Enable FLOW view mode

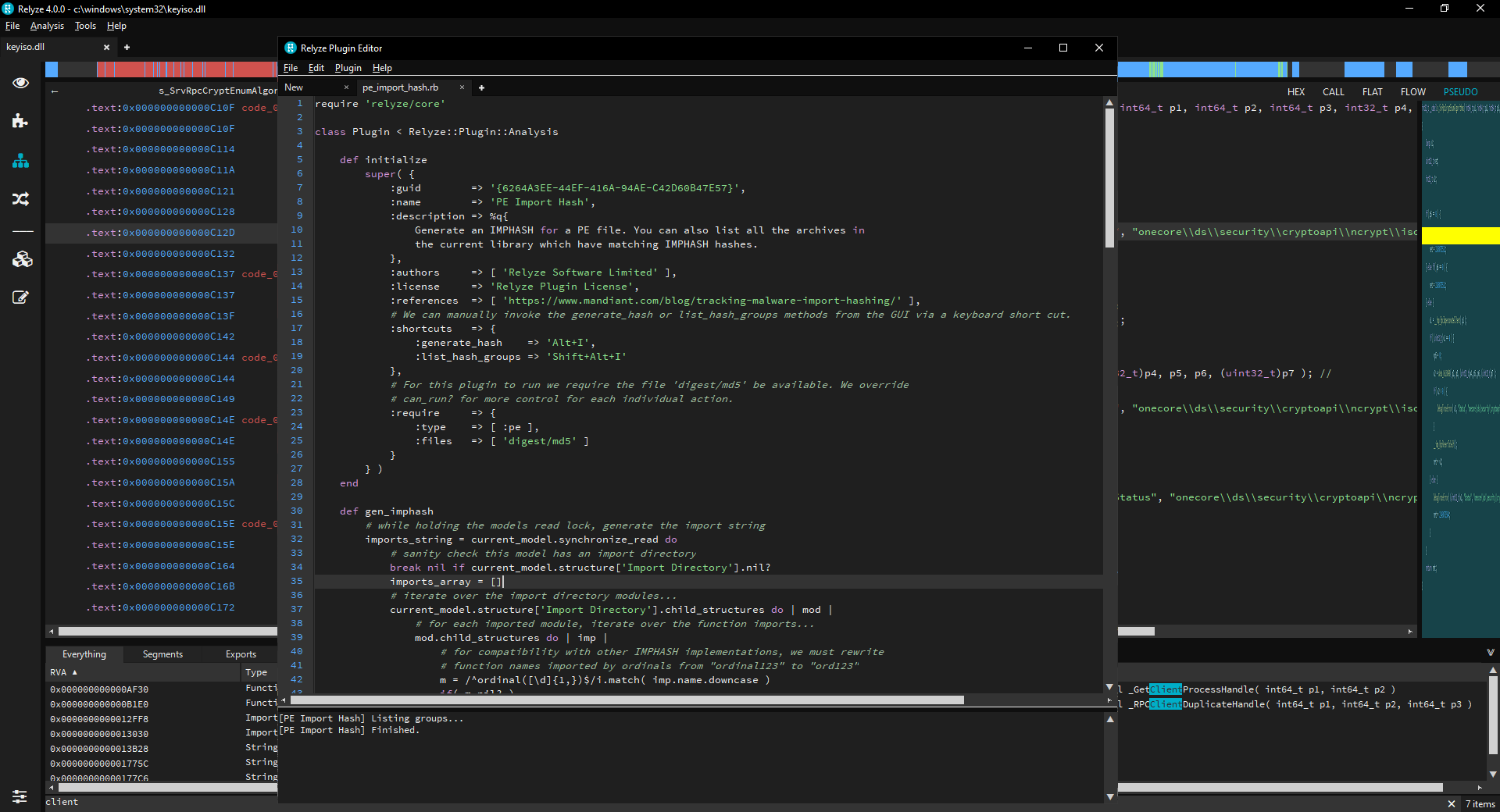pos(1412,91)
